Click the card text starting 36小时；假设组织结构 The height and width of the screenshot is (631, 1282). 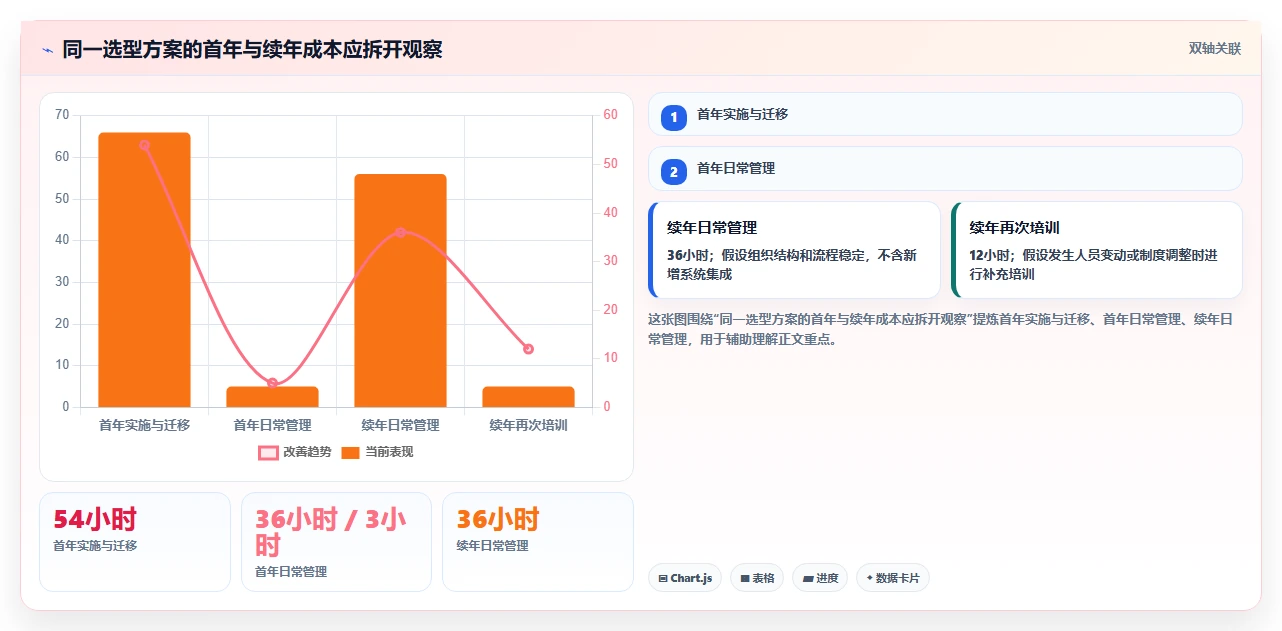792,264
